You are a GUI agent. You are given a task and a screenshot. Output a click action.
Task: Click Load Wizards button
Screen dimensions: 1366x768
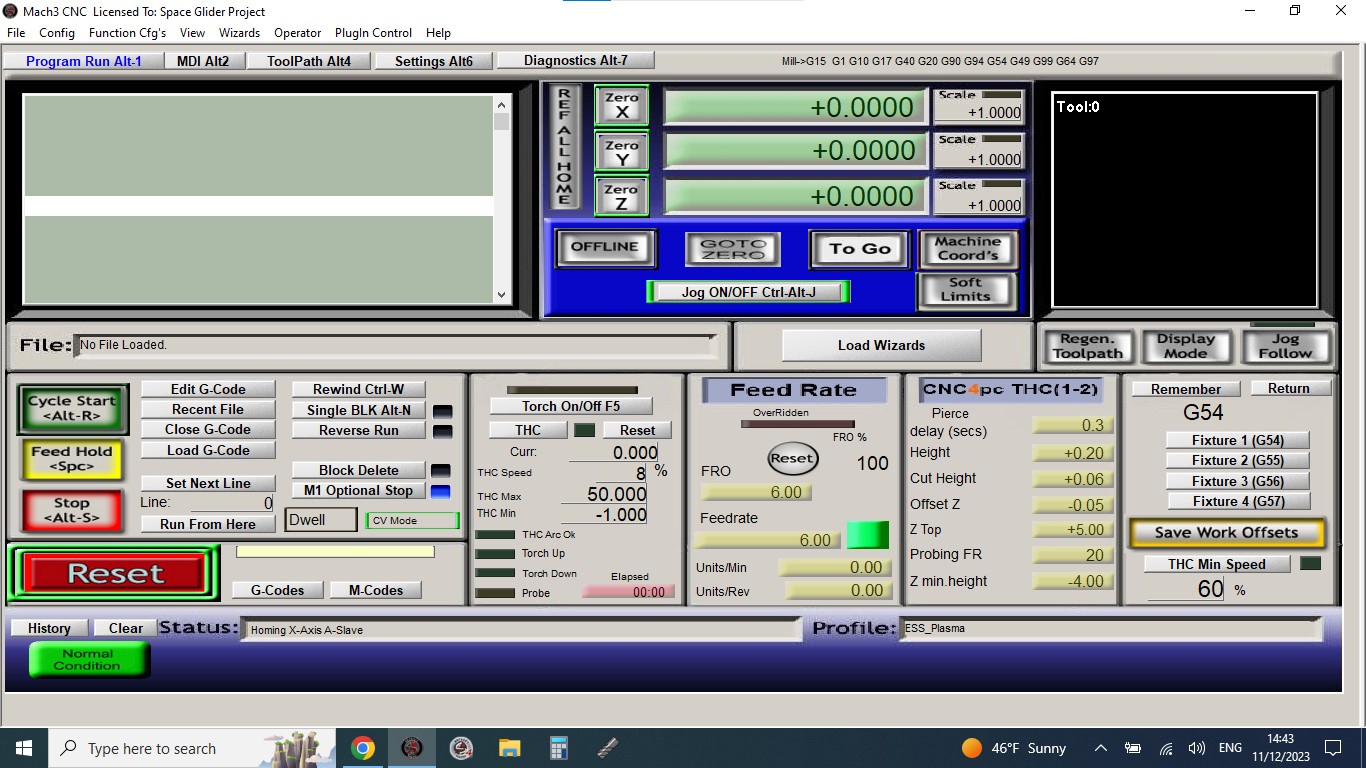881,345
